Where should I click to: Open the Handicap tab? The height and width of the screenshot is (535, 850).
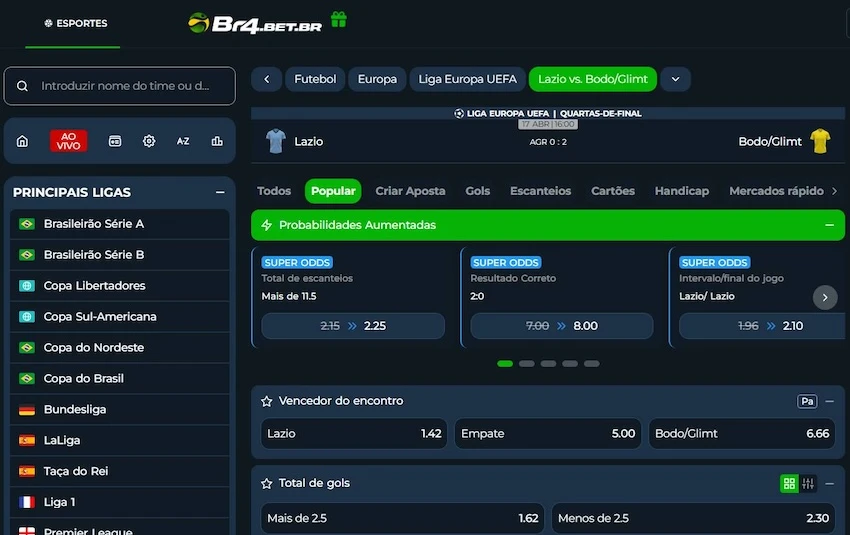pos(681,191)
